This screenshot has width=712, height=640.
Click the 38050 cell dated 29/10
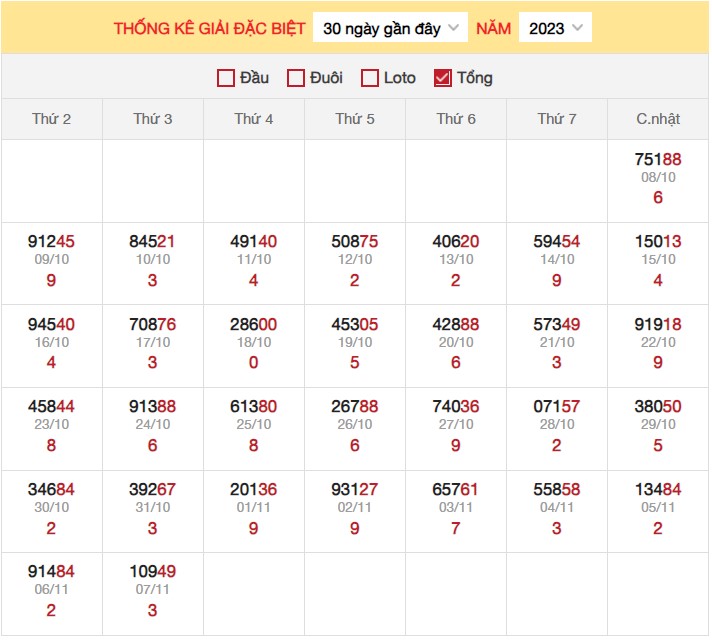click(657, 407)
